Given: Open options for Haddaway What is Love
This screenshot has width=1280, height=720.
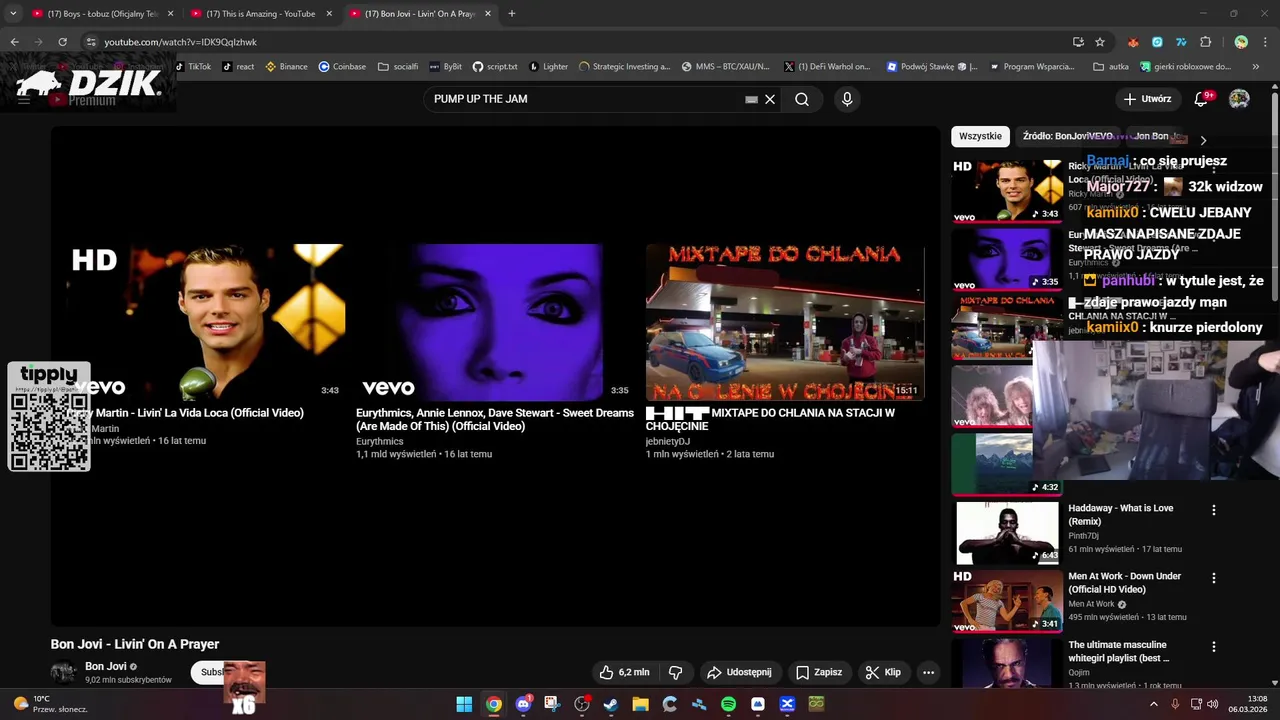Looking at the screenshot, I should point(1214,510).
